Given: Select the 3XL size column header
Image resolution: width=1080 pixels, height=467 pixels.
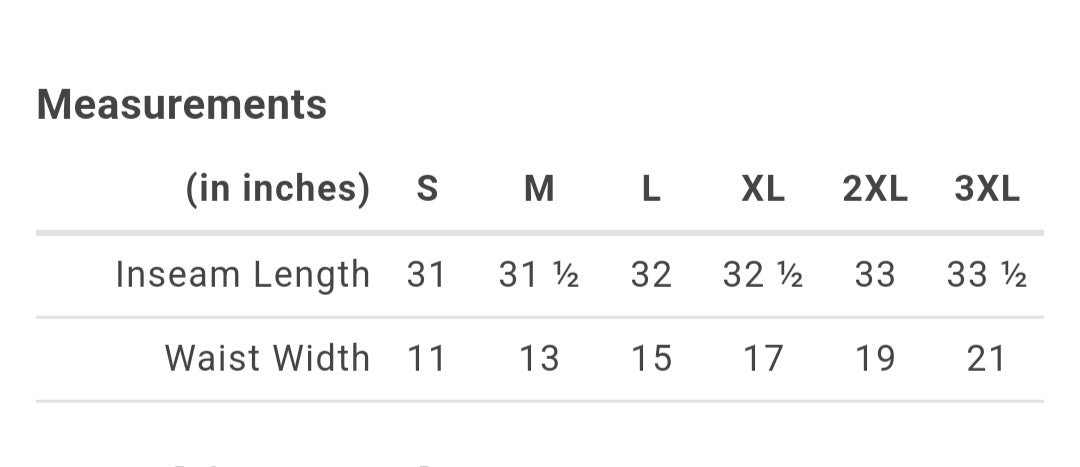Looking at the screenshot, I should coord(987,189).
